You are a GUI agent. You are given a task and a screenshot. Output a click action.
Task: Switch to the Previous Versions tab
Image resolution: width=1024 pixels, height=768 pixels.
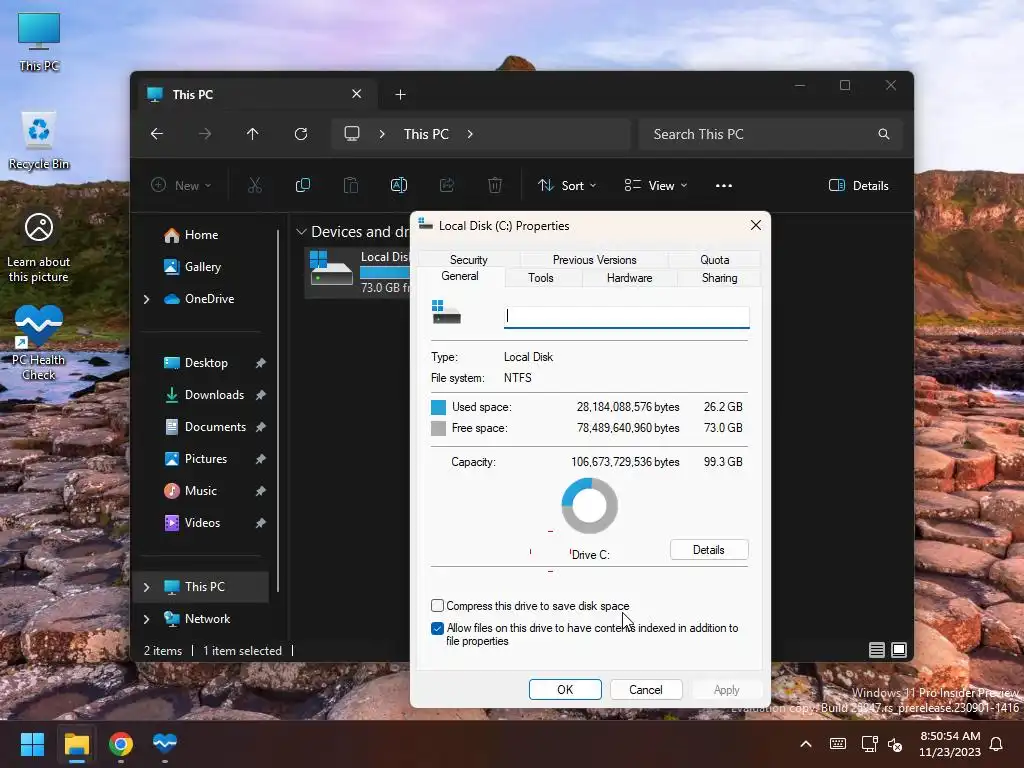[594, 259]
